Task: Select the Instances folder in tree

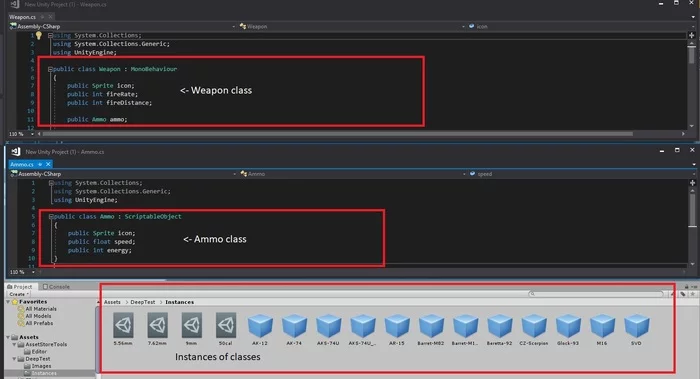Action: coord(40,373)
